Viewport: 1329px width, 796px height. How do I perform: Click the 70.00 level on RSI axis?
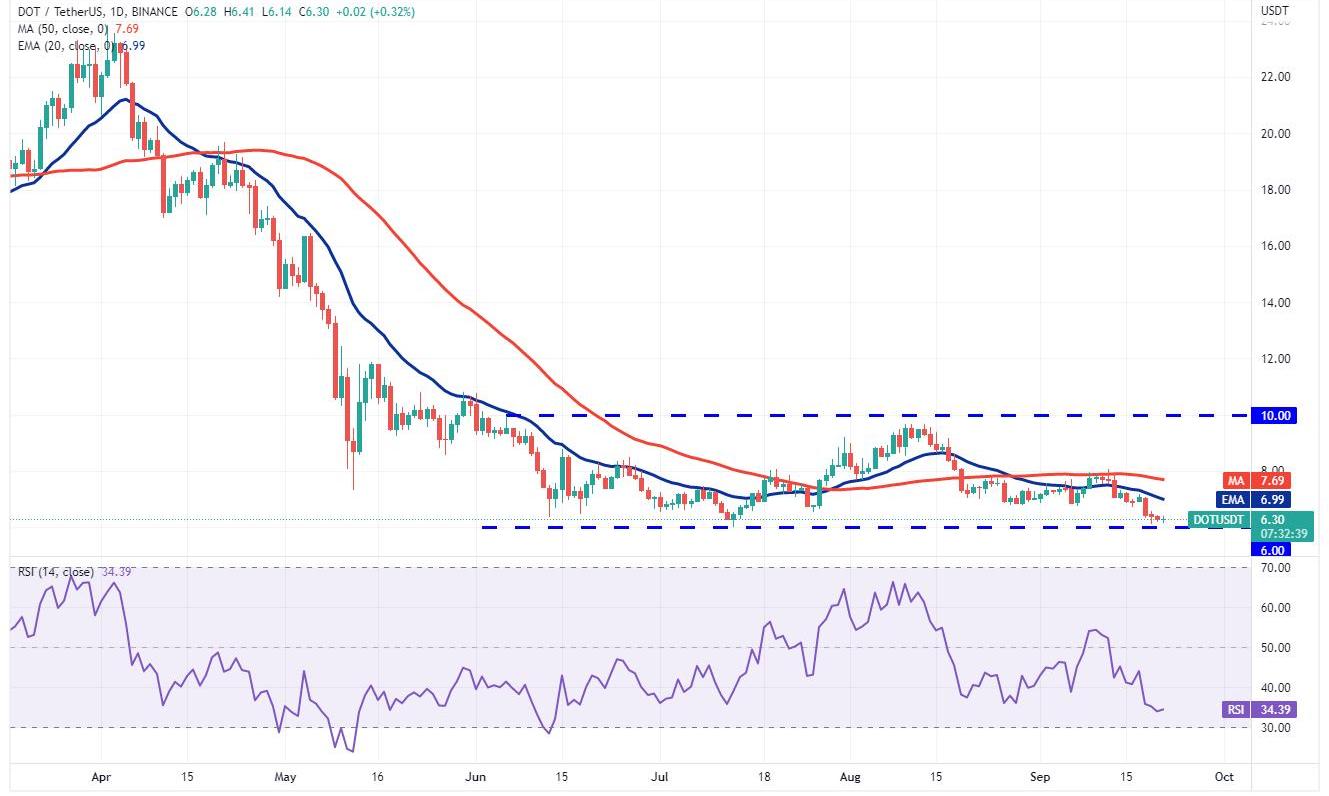[1274, 568]
